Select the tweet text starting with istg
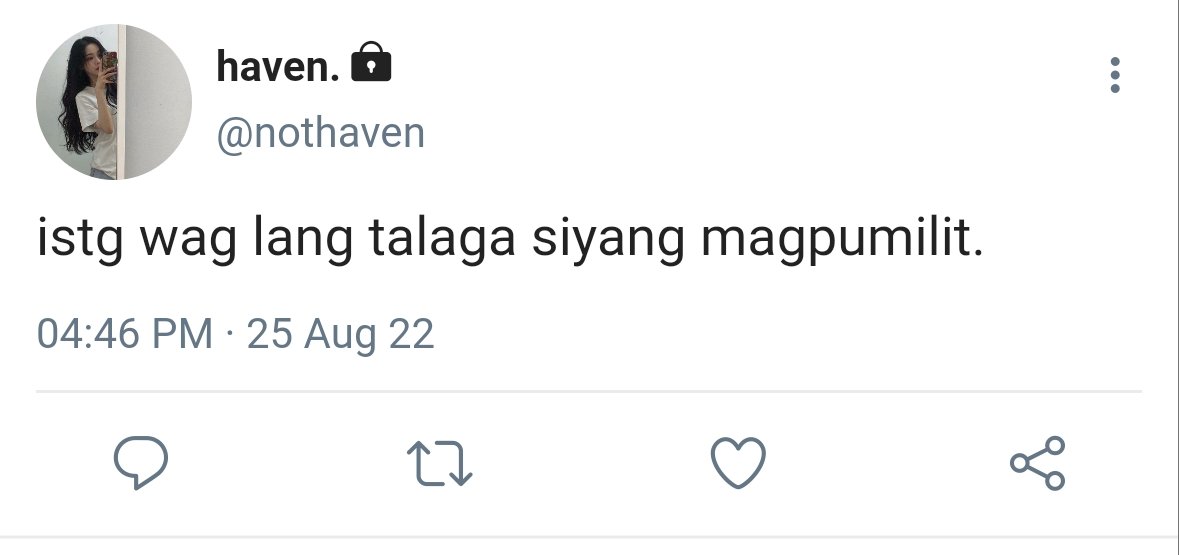Image resolution: width=1179 pixels, height=555 pixels. click(x=510, y=239)
